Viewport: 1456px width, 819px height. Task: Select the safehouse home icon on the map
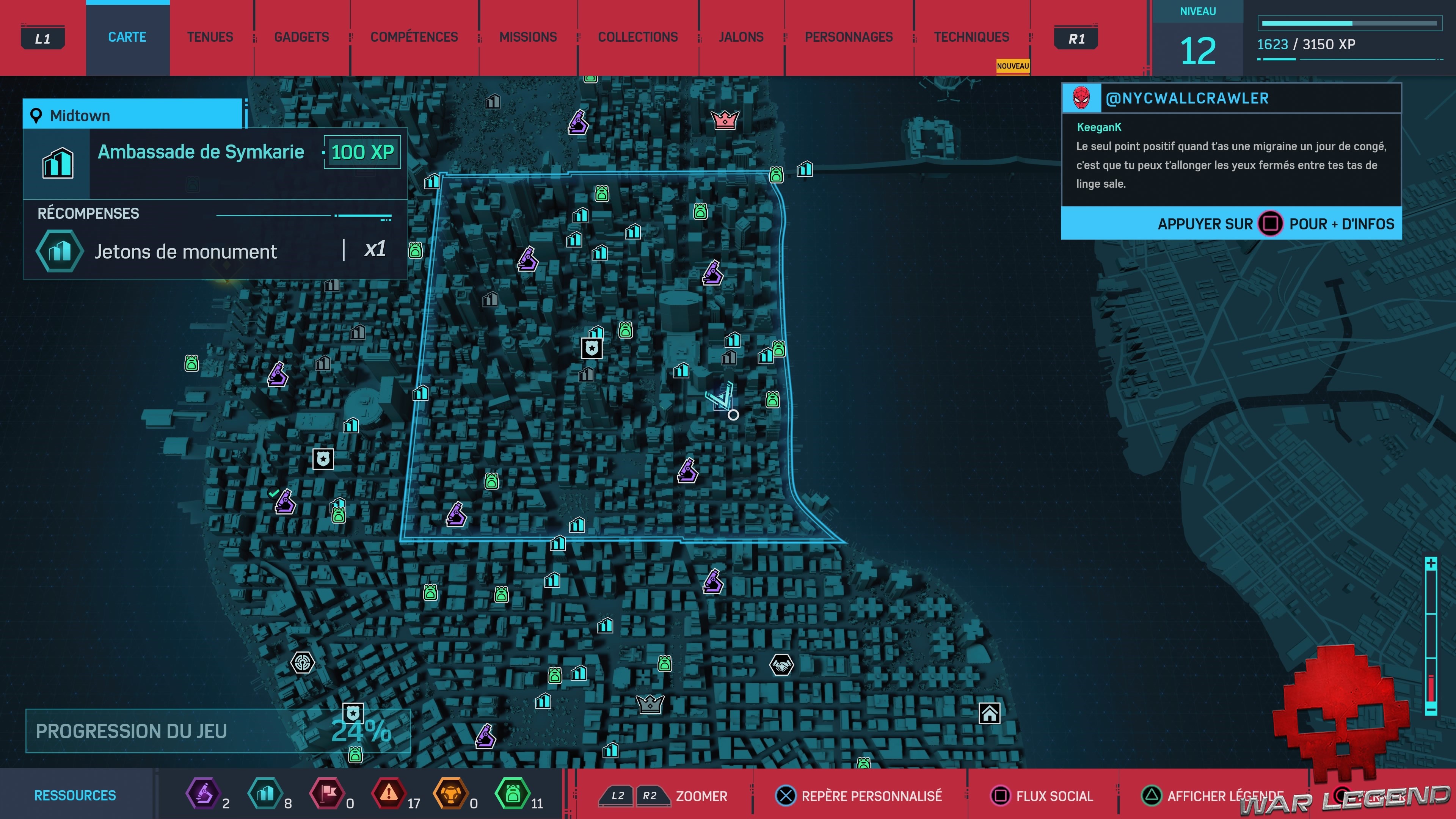pos(989,713)
